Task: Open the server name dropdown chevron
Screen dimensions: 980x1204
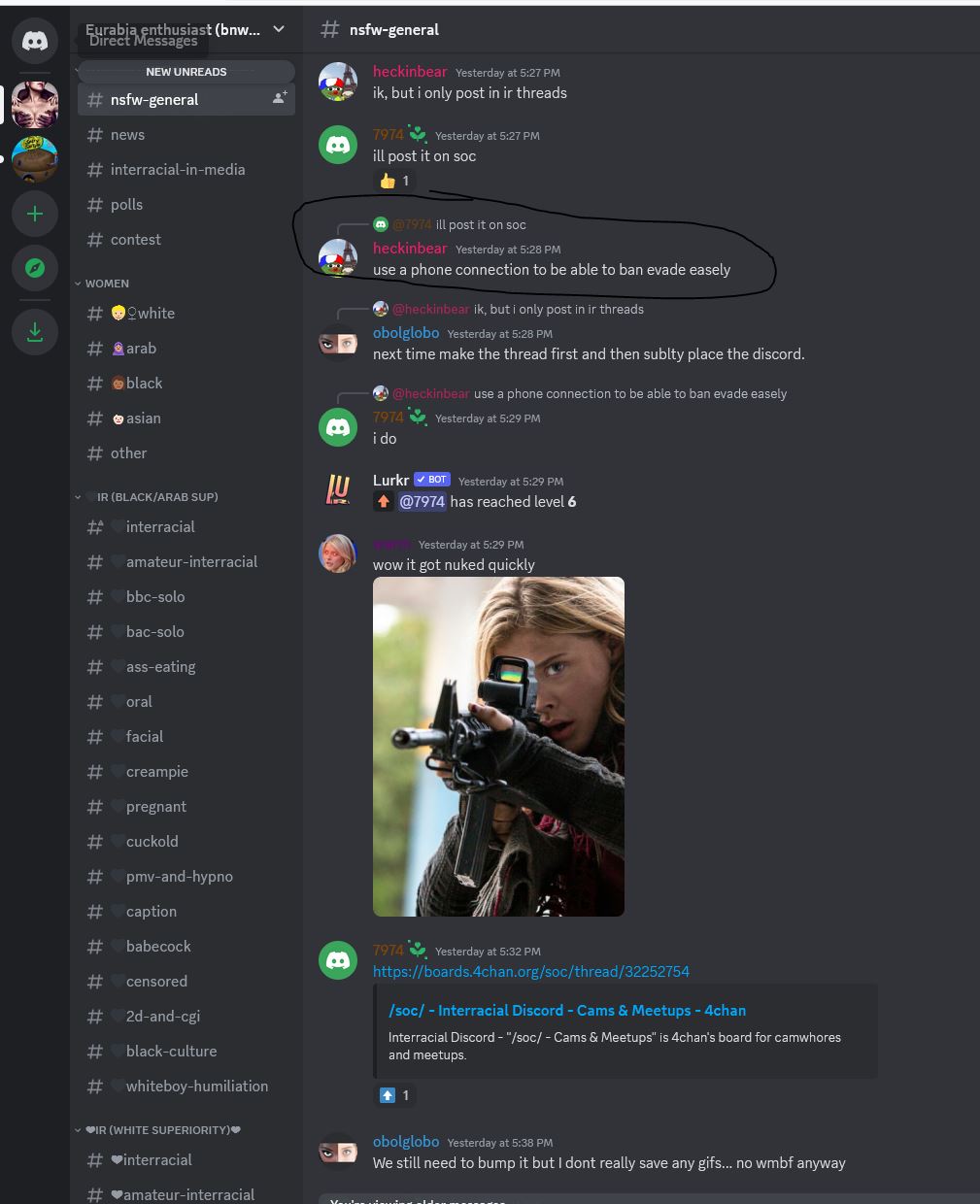Action: click(x=279, y=29)
